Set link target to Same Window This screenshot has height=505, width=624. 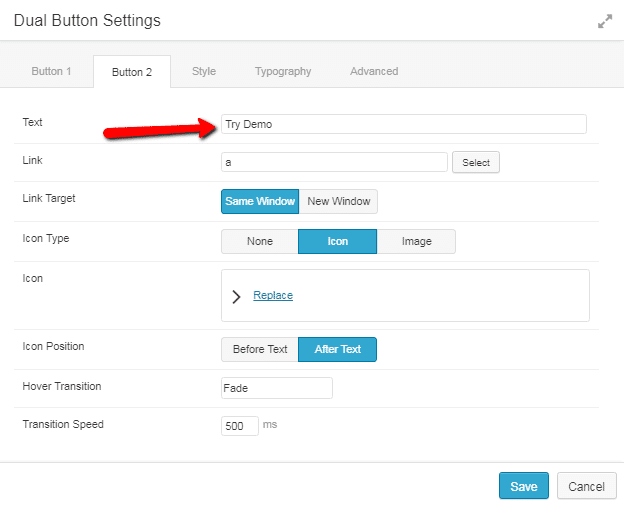click(260, 202)
